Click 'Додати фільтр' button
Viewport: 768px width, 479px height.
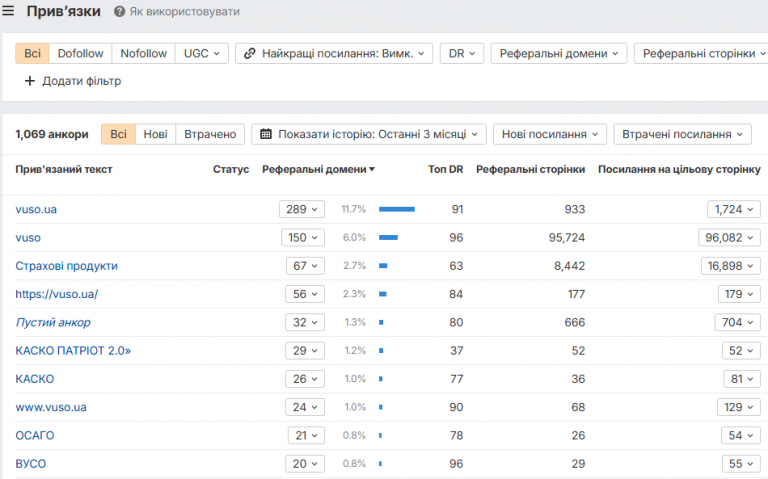click(x=72, y=81)
